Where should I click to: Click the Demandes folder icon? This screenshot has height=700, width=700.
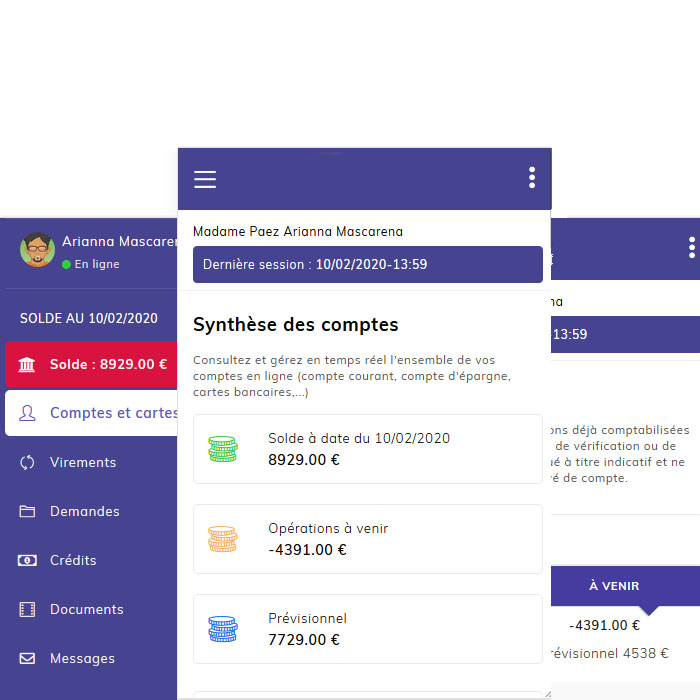pos(28,511)
